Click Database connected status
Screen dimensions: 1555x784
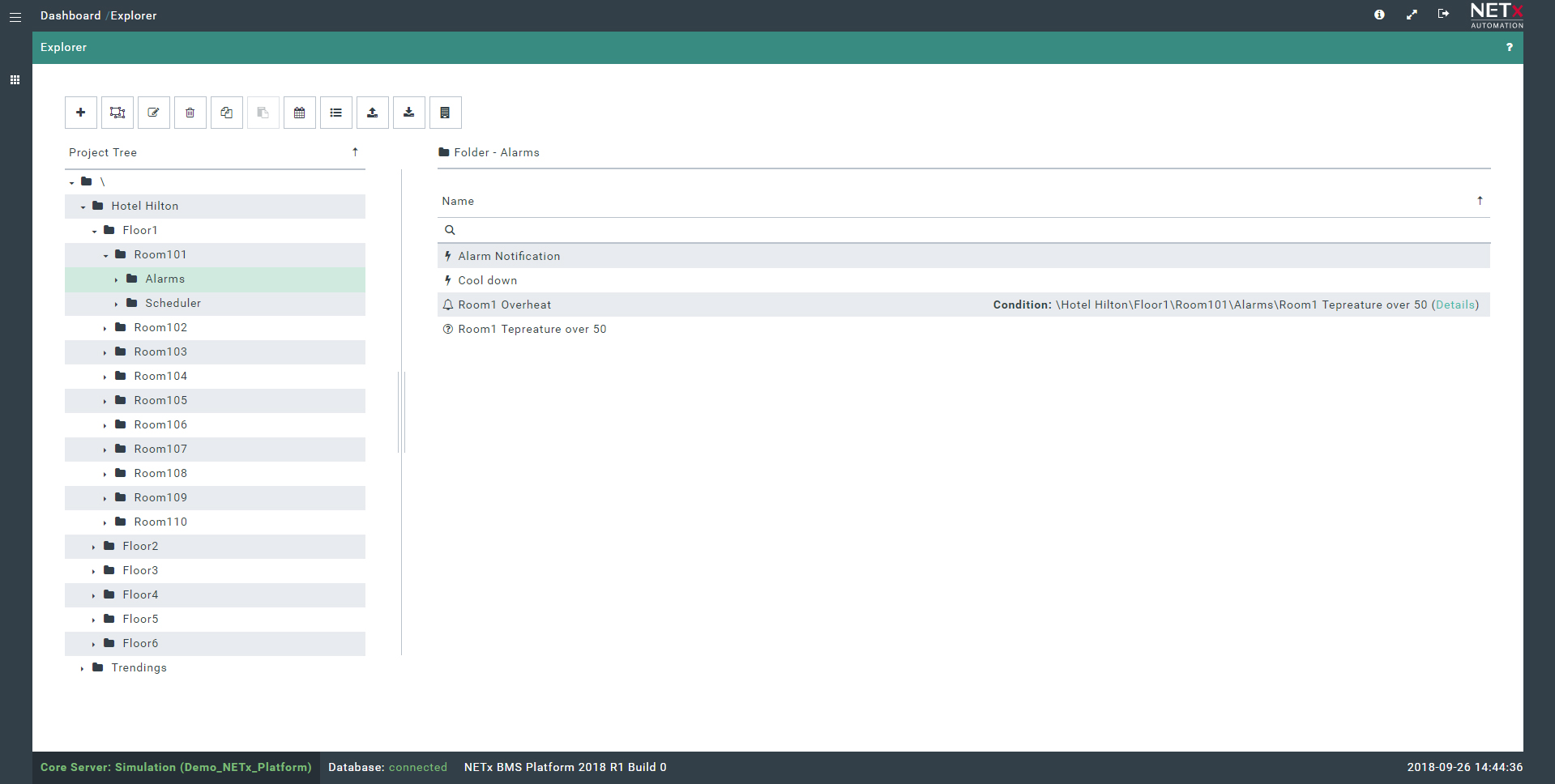387,767
